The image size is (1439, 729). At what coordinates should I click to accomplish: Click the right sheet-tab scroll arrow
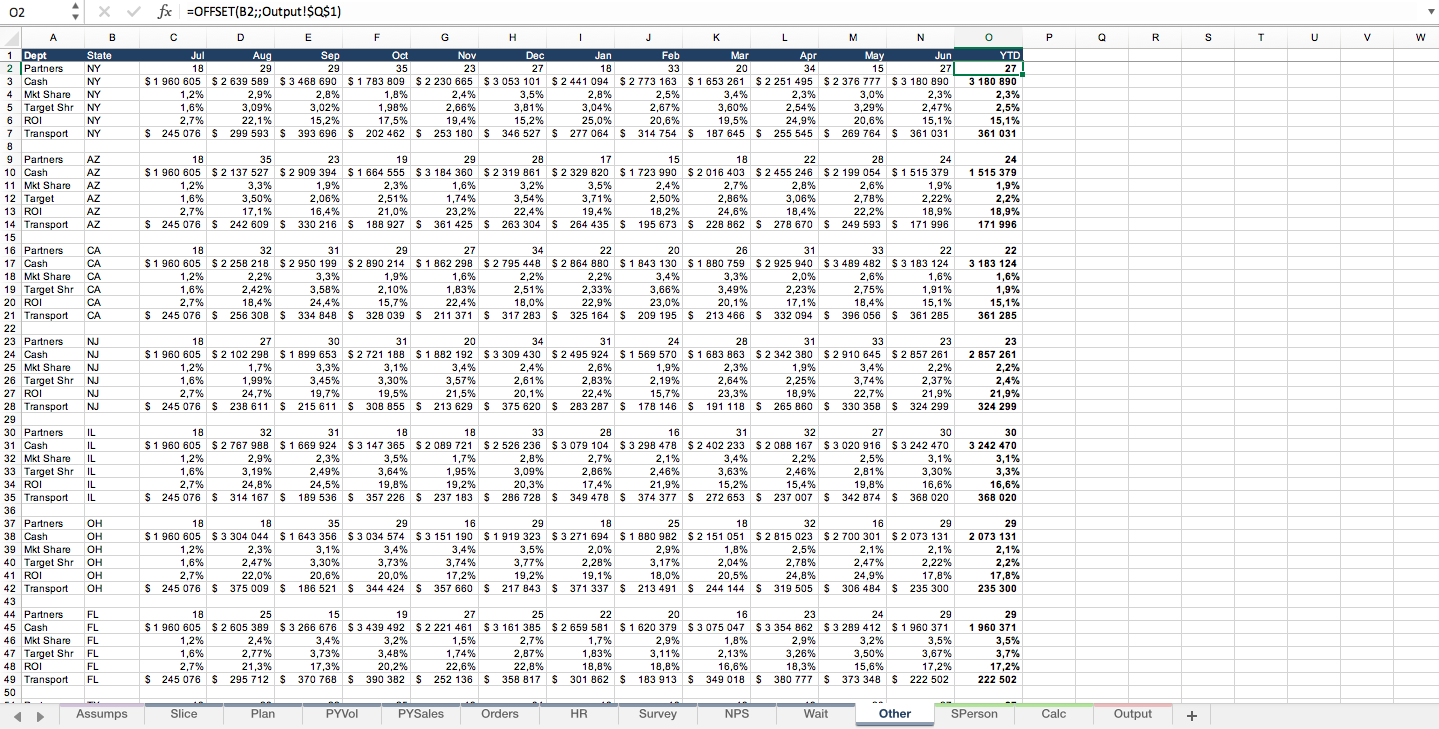39,714
